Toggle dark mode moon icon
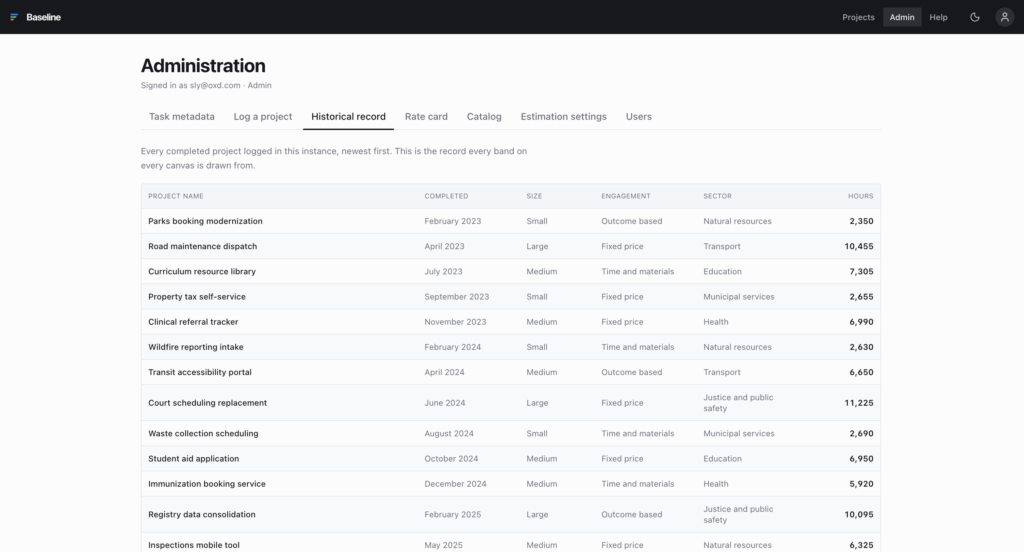 click(974, 17)
